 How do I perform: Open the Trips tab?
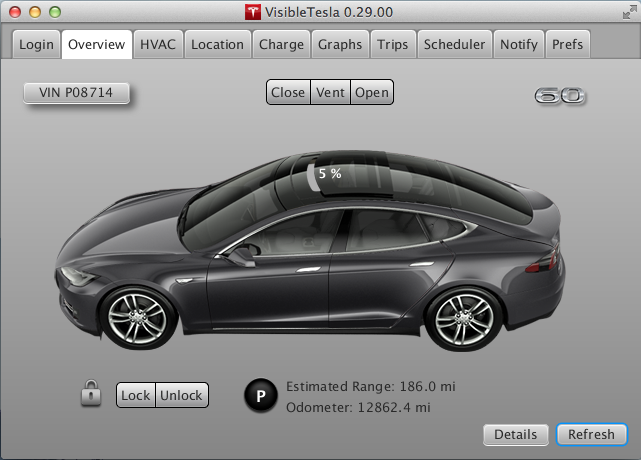tap(392, 44)
